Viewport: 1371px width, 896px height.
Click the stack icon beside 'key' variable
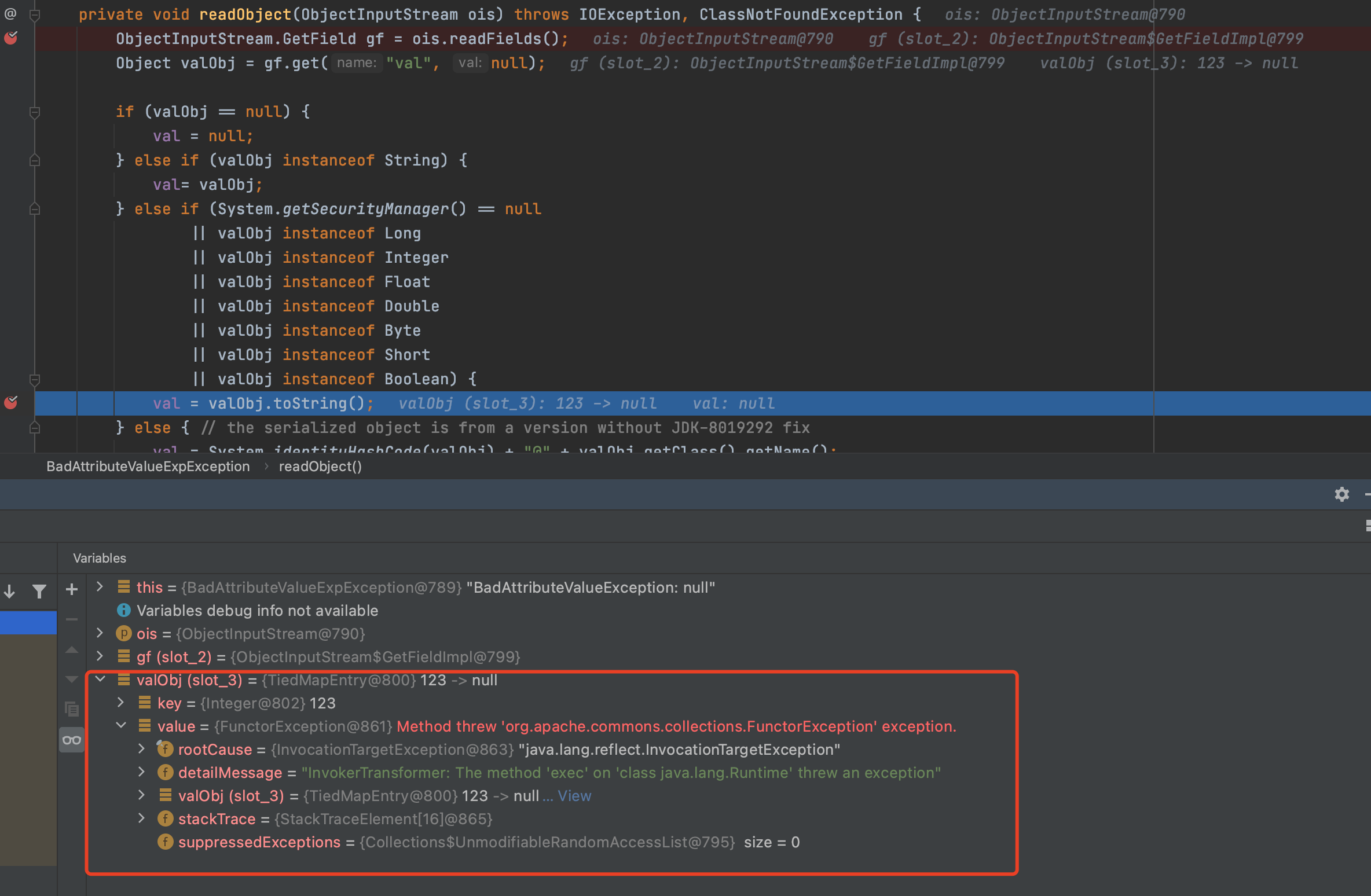[145, 703]
